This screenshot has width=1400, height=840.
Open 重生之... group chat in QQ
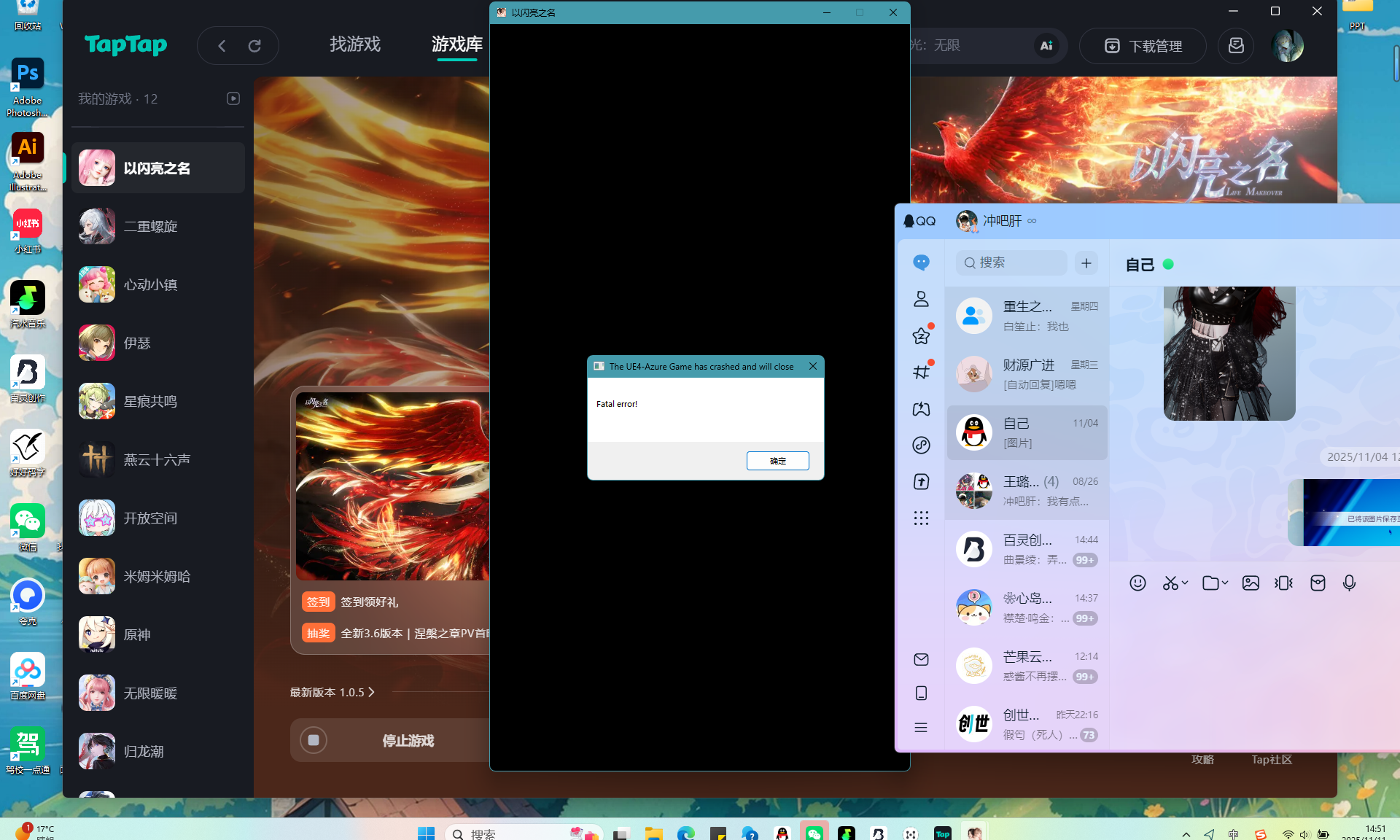point(1027,316)
